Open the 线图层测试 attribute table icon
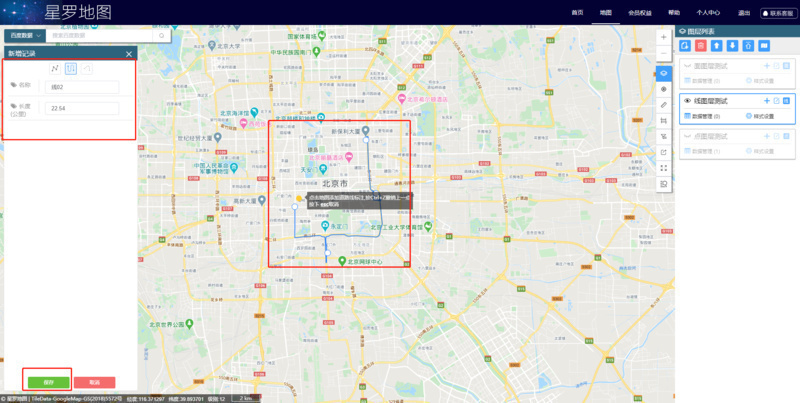This screenshot has width=800, height=403. point(786,101)
